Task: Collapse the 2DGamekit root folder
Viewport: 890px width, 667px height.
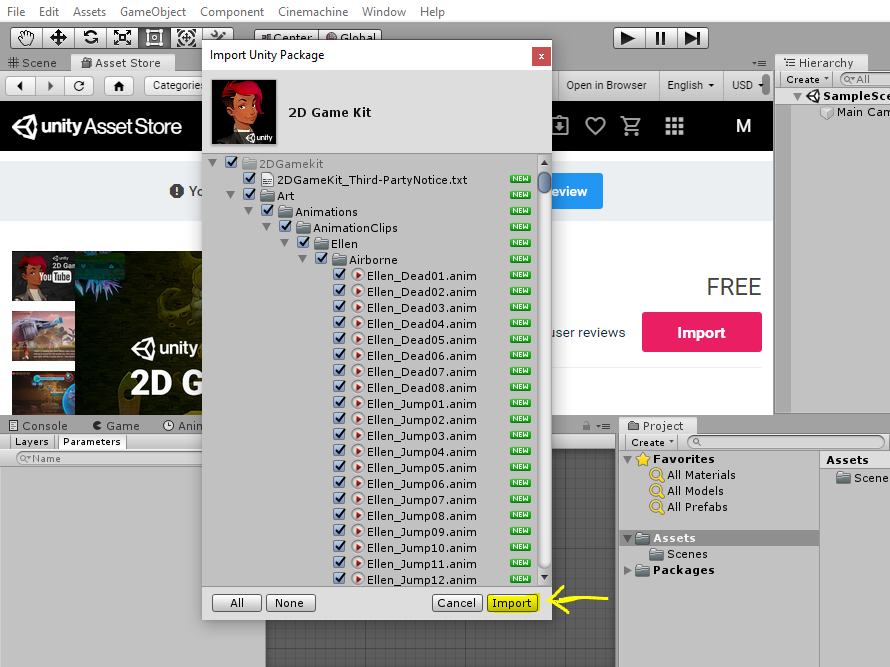Action: pos(213,163)
